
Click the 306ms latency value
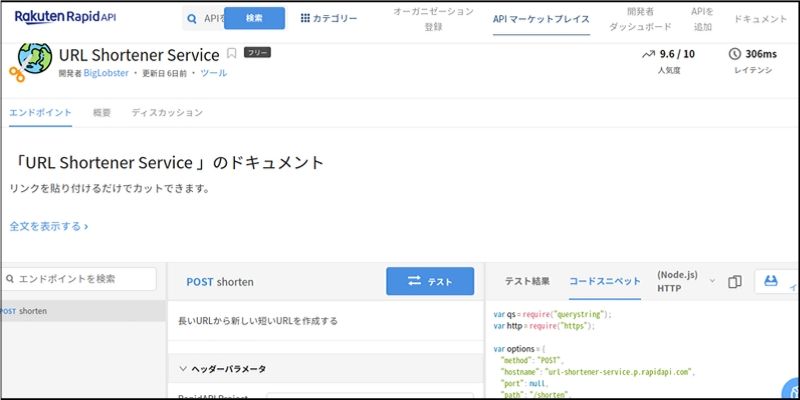coord(761,54)
